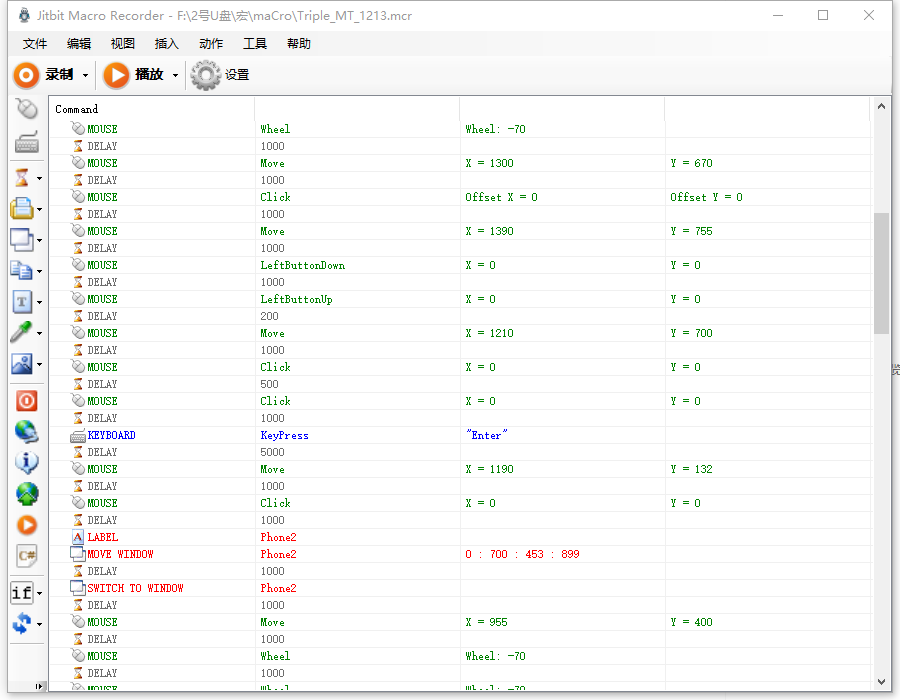This screenshot has height=700, width=900.
Task: Click the find image picture icon
Action: [22, 363]
